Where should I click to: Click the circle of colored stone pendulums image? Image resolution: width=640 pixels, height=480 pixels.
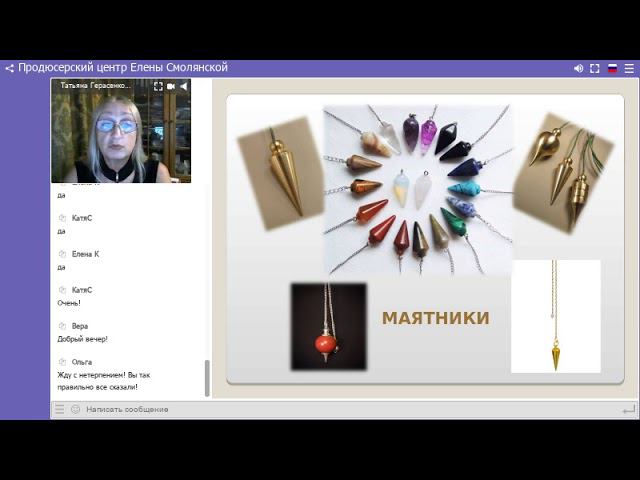(x=418, y=190)
